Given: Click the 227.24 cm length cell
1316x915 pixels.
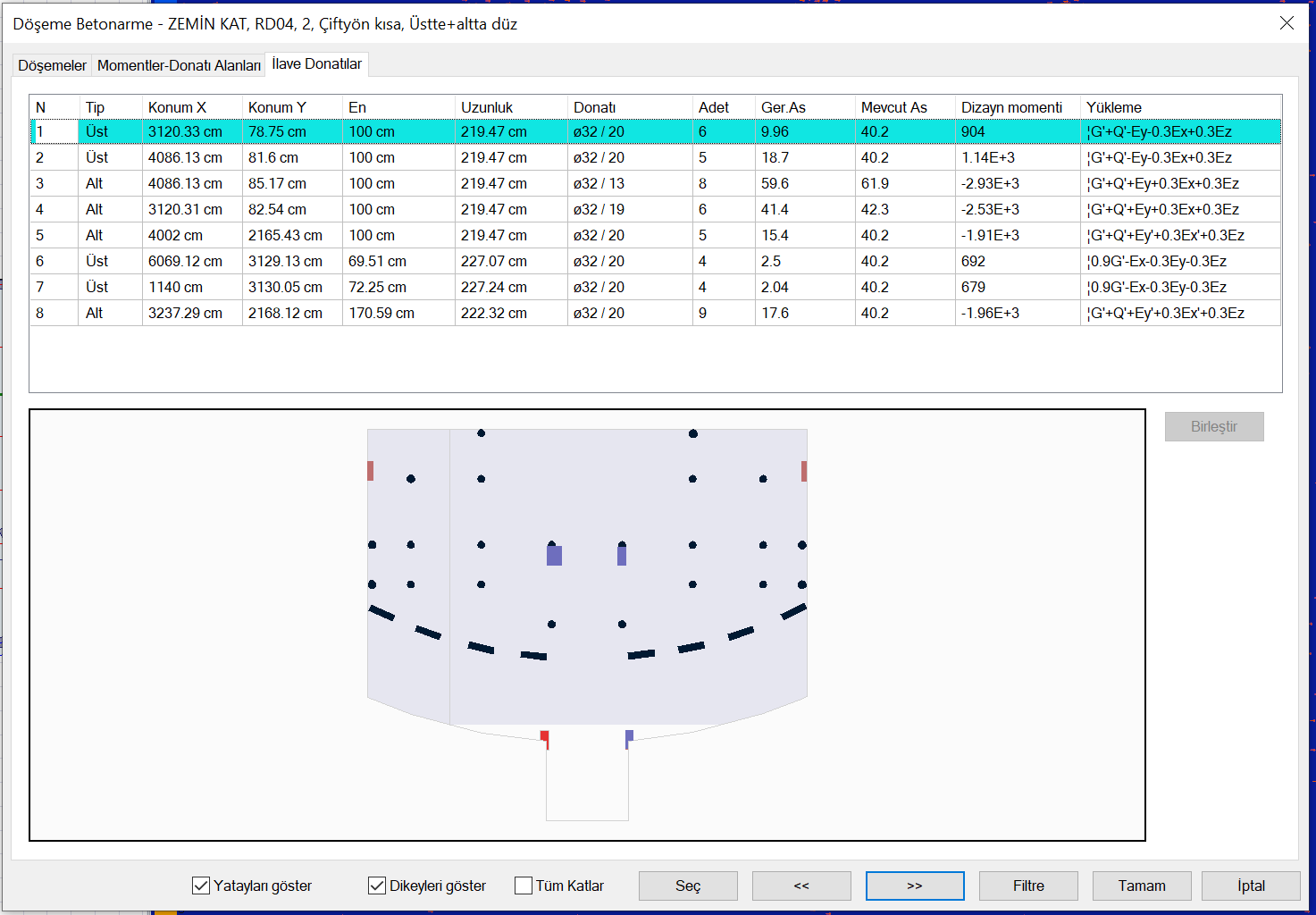Looking at the screenshot, I should tap(511, 287).
